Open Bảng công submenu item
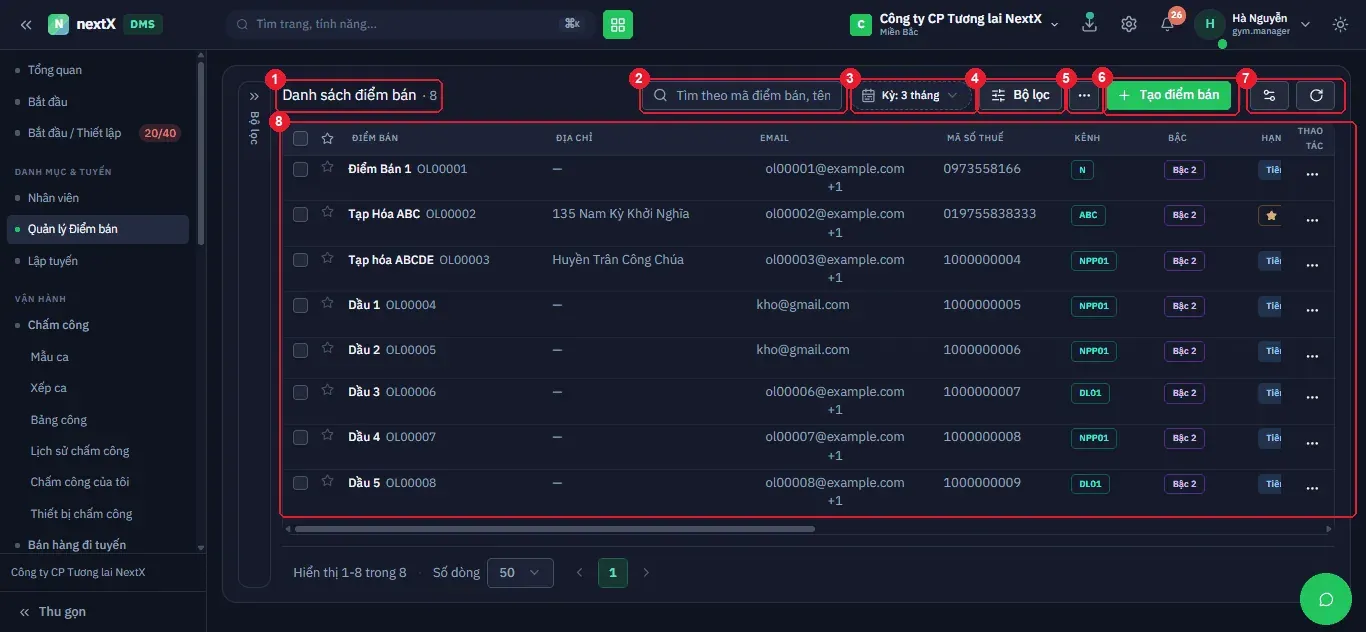 click(x=59, y=420)
